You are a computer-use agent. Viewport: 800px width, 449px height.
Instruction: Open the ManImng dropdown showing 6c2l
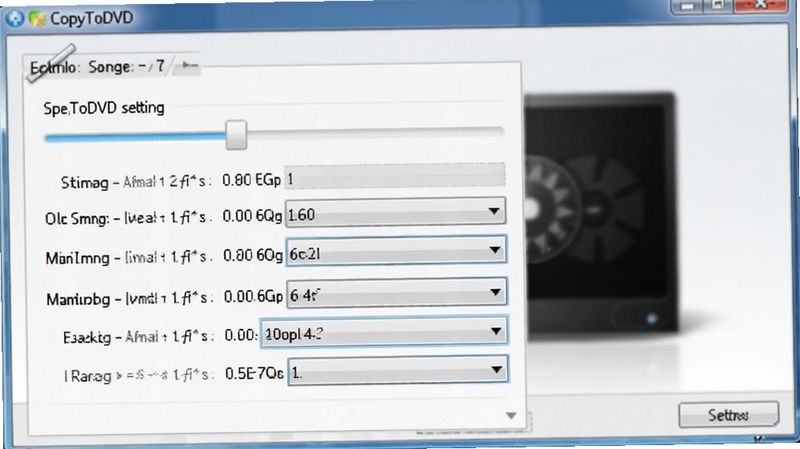coord(396,251)
